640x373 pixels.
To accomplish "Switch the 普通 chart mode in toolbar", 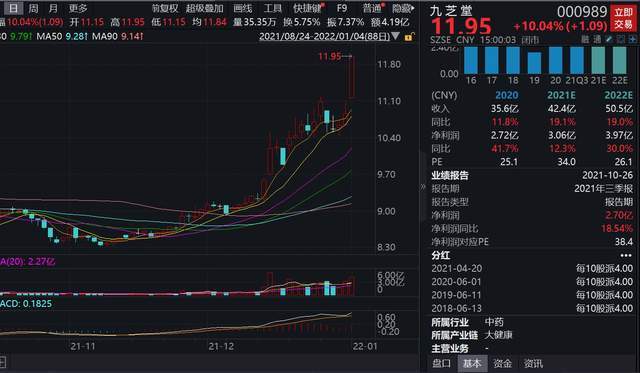I will click(373, 8).
